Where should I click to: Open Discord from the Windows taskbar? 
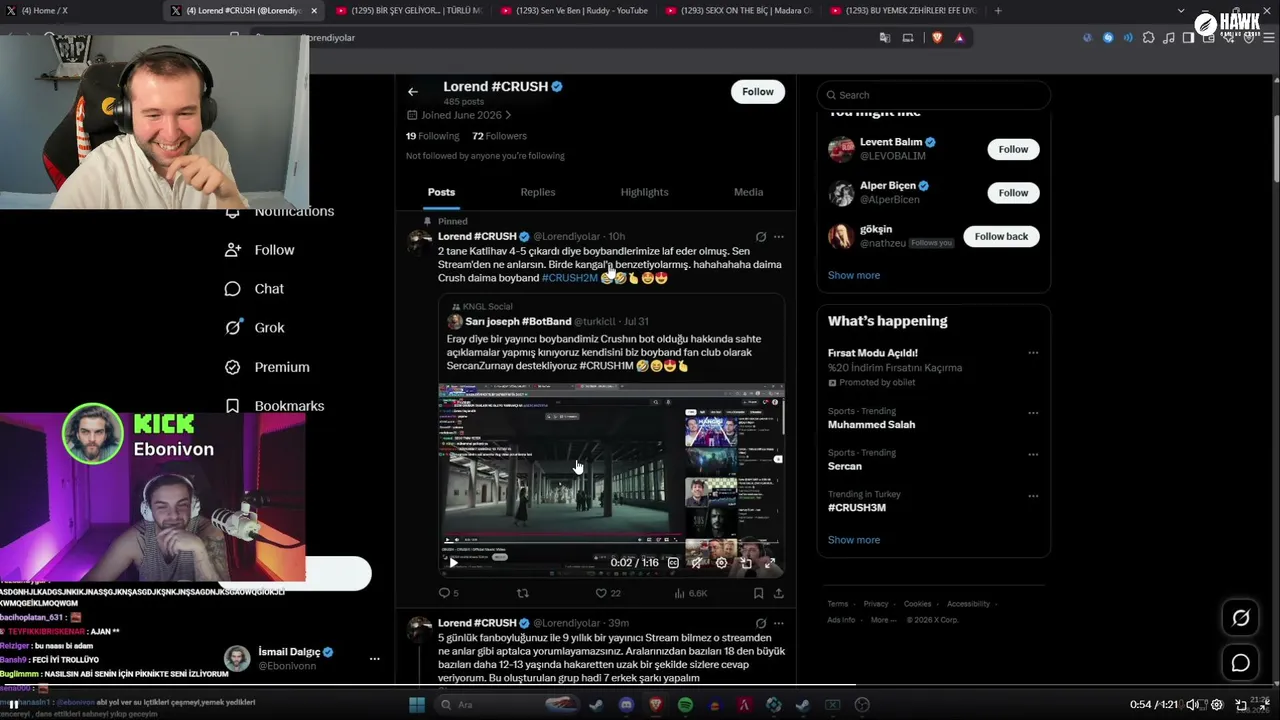(x=626, y=705)
